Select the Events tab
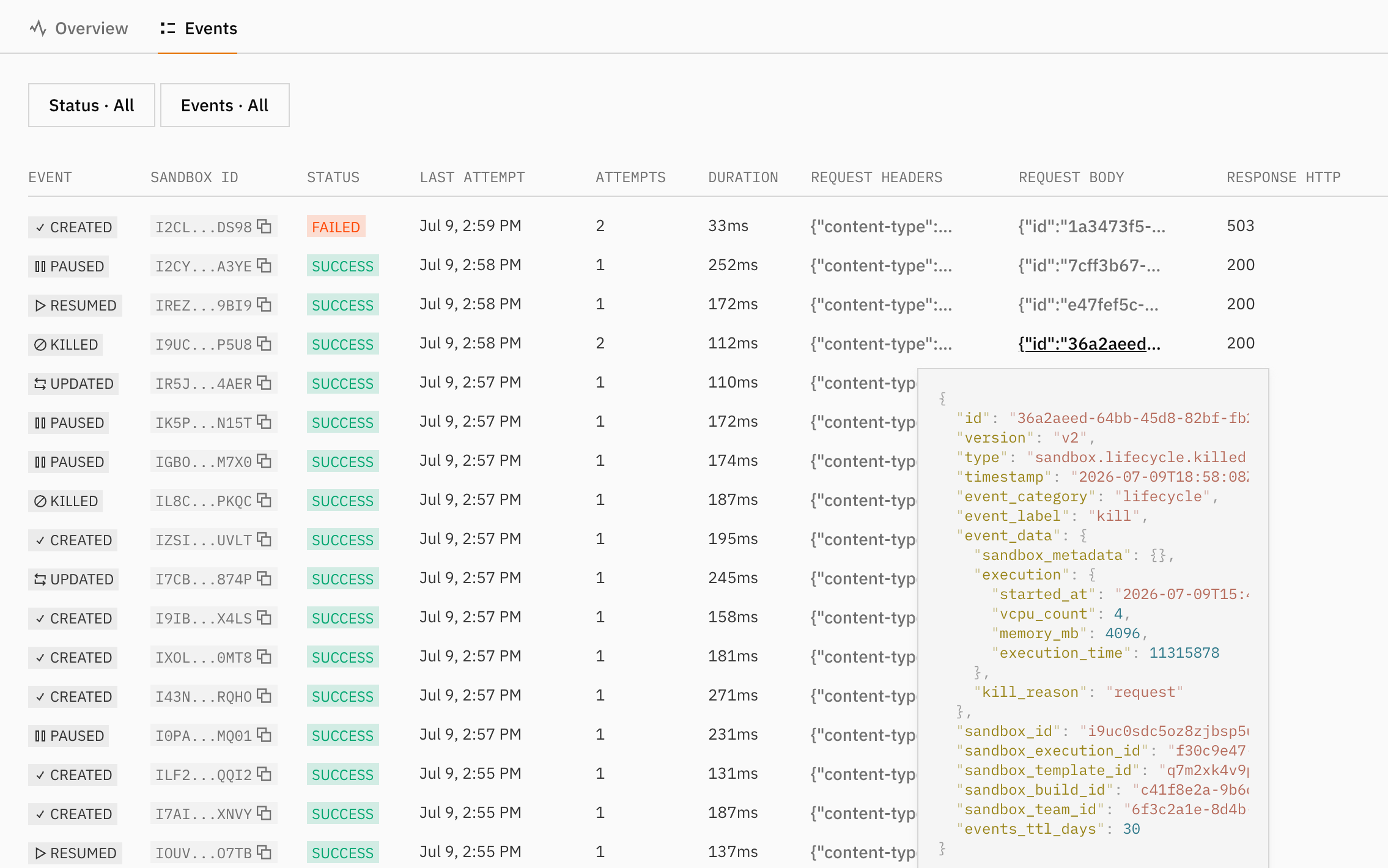Screen dimensions: 1388x868 pyautogui.click(x=198, y=28)
